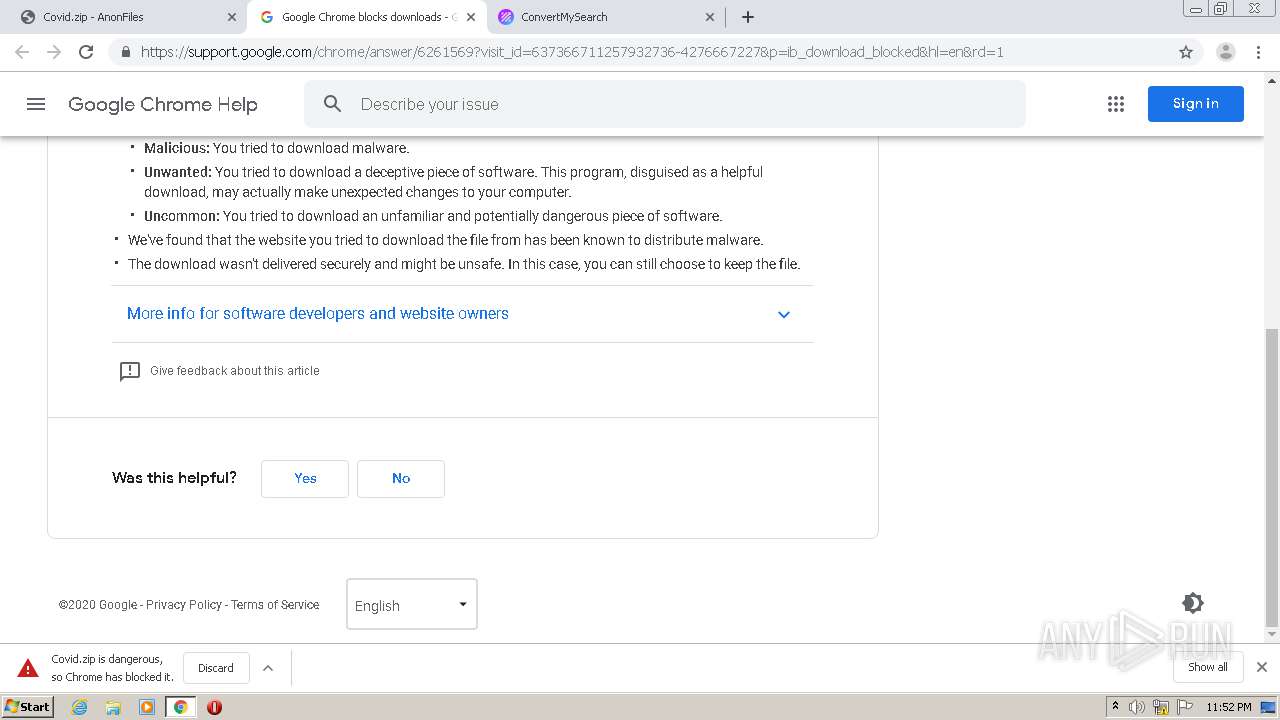Toggle dark mode brightness icon

click(1192, 603)
